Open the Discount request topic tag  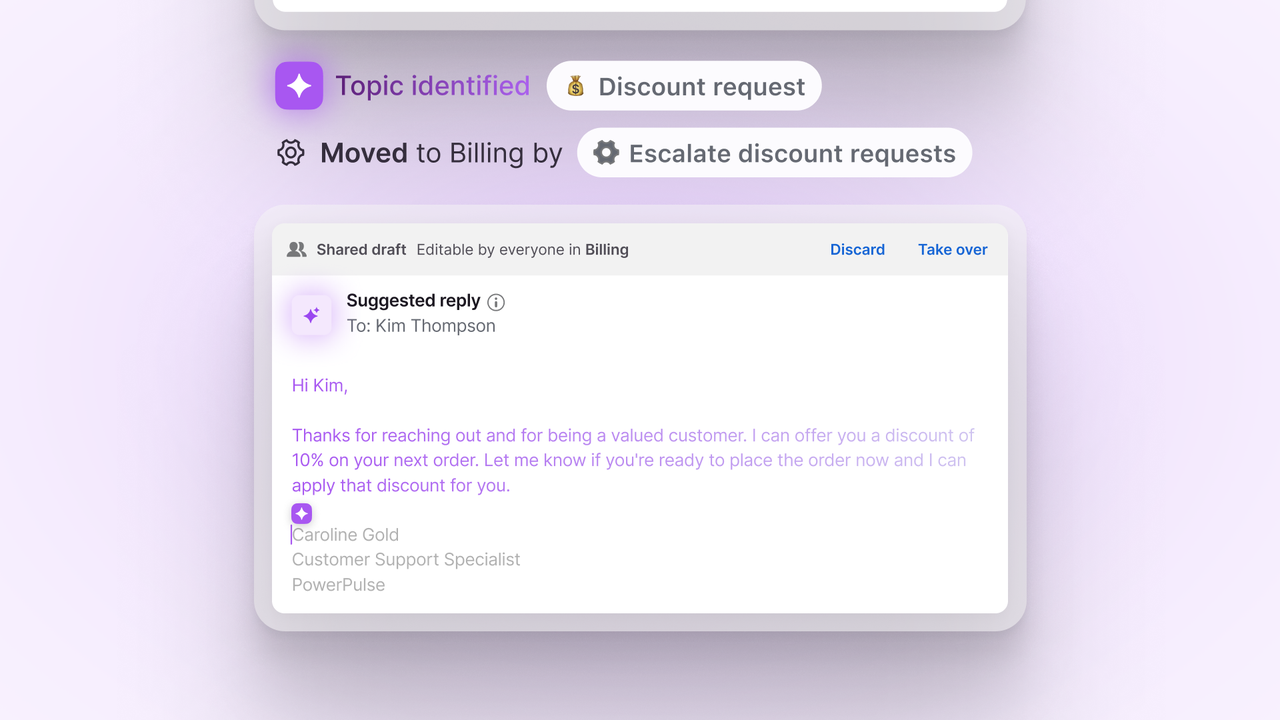click(684, 87)
